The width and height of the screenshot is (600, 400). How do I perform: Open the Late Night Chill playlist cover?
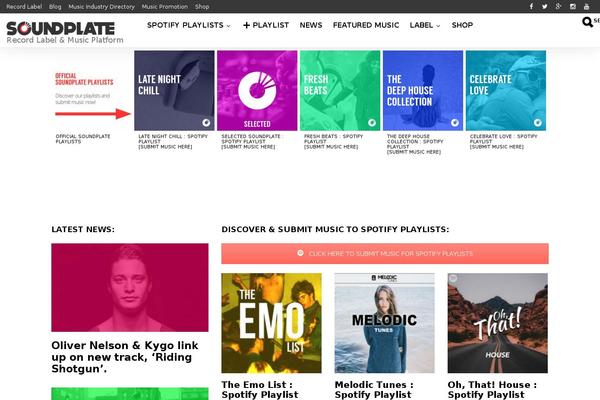[x=174, y=90]
